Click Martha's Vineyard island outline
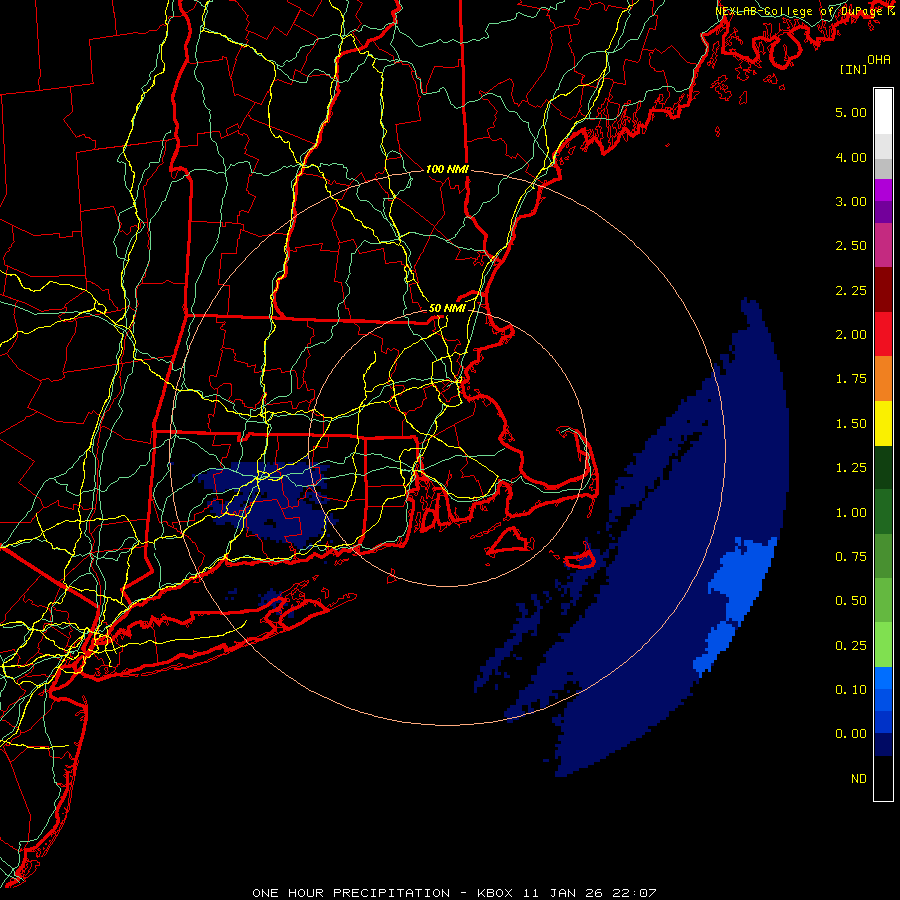Image resolution: width=900 pixels, height=900 pixels. pyautogui.click(x=510, y=542)
